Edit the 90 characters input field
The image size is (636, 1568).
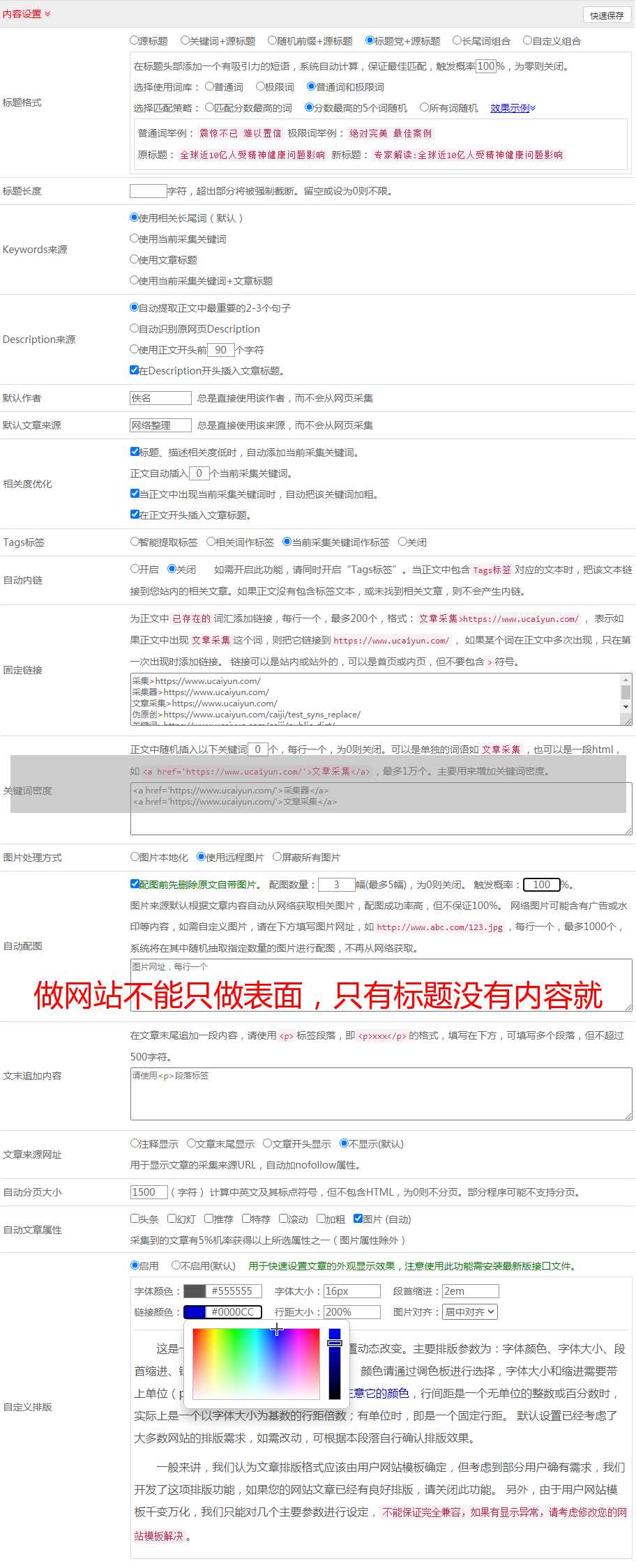[x=221, y=350]
